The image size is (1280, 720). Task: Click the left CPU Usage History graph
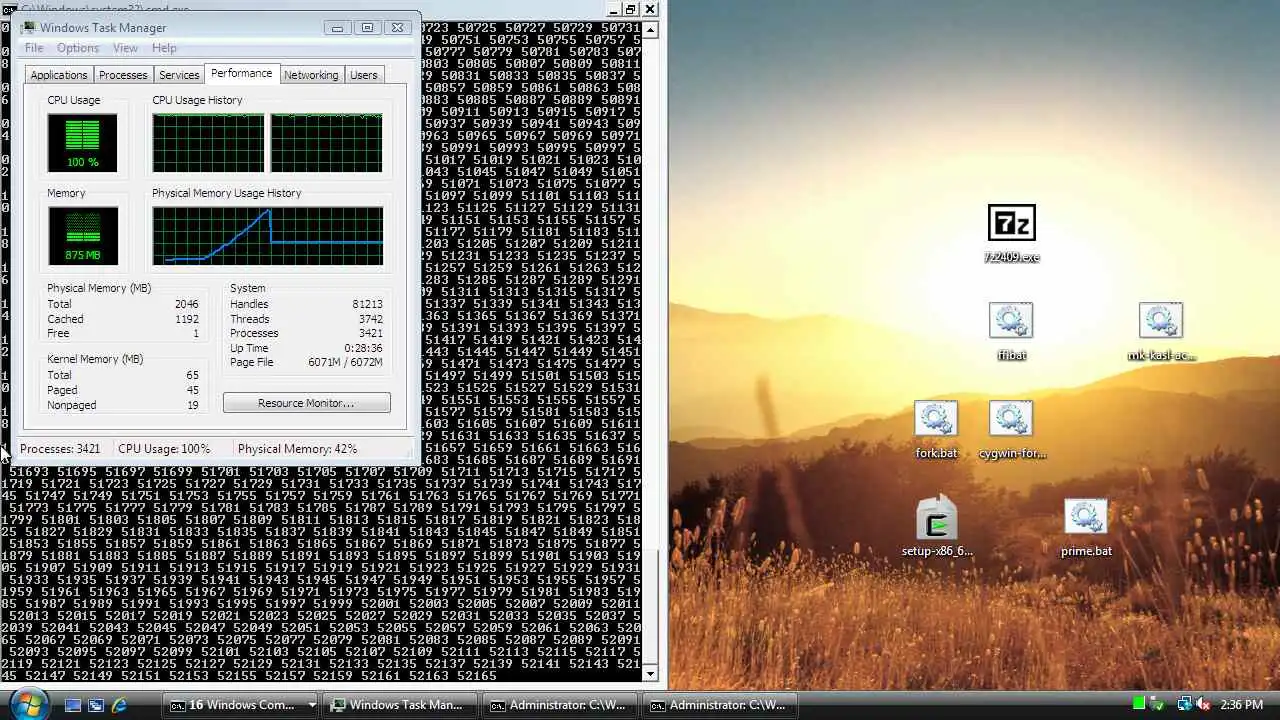(208, 143)
